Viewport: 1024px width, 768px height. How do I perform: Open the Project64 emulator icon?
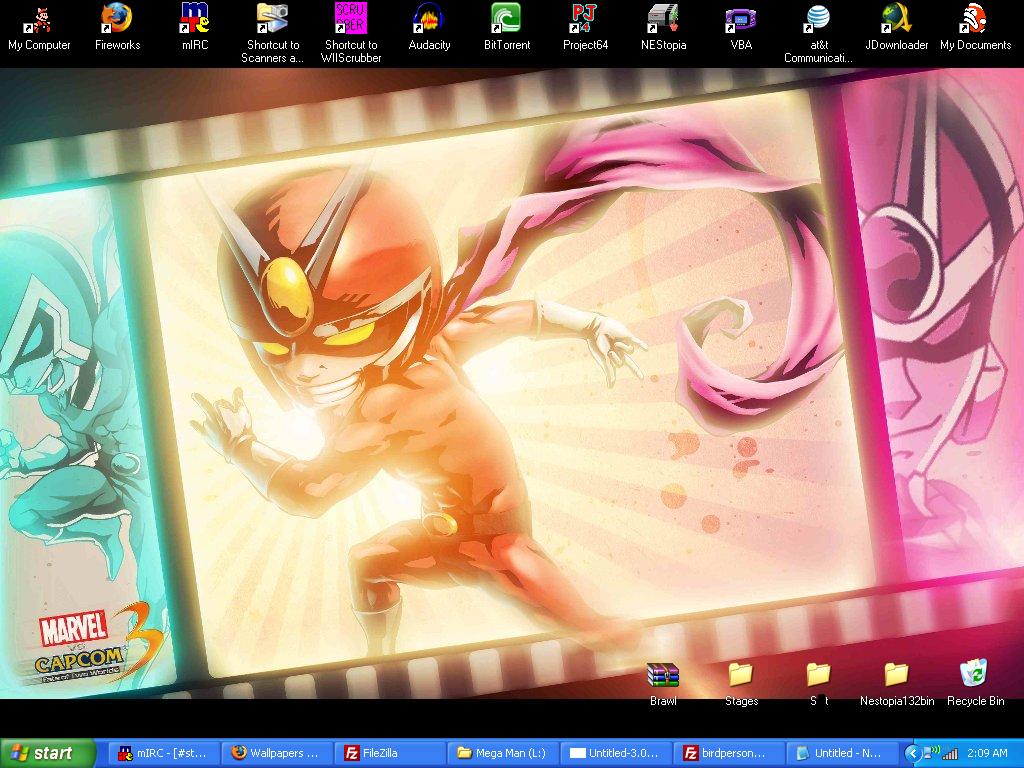585,19
